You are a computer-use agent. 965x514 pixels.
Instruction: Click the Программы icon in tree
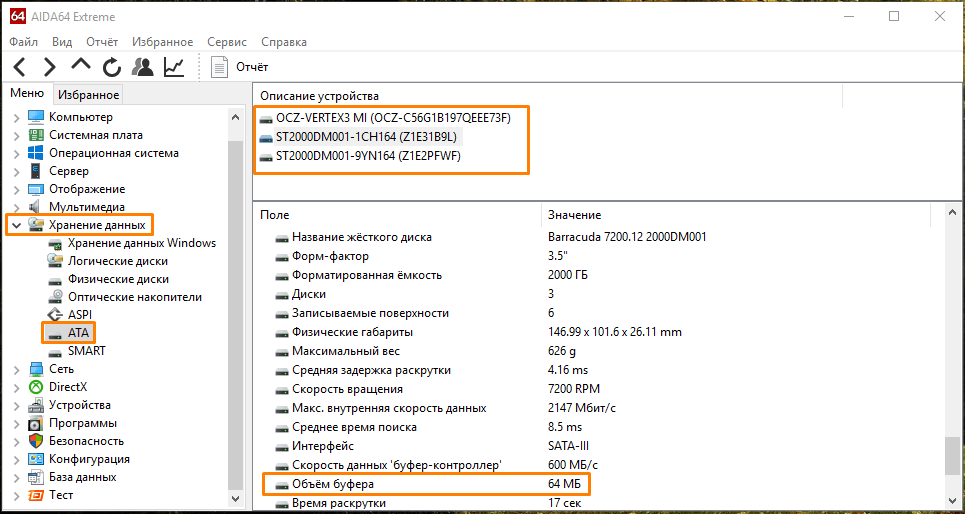click(x=36, y=424)
